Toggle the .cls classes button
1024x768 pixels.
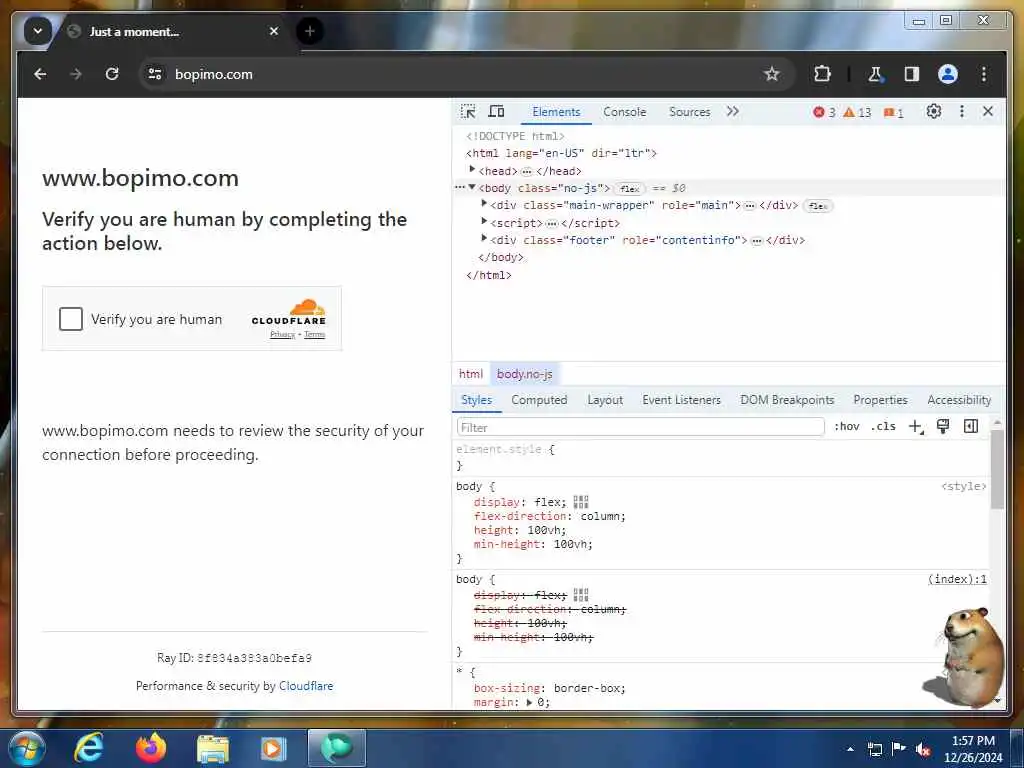click(x=883, y=426)
